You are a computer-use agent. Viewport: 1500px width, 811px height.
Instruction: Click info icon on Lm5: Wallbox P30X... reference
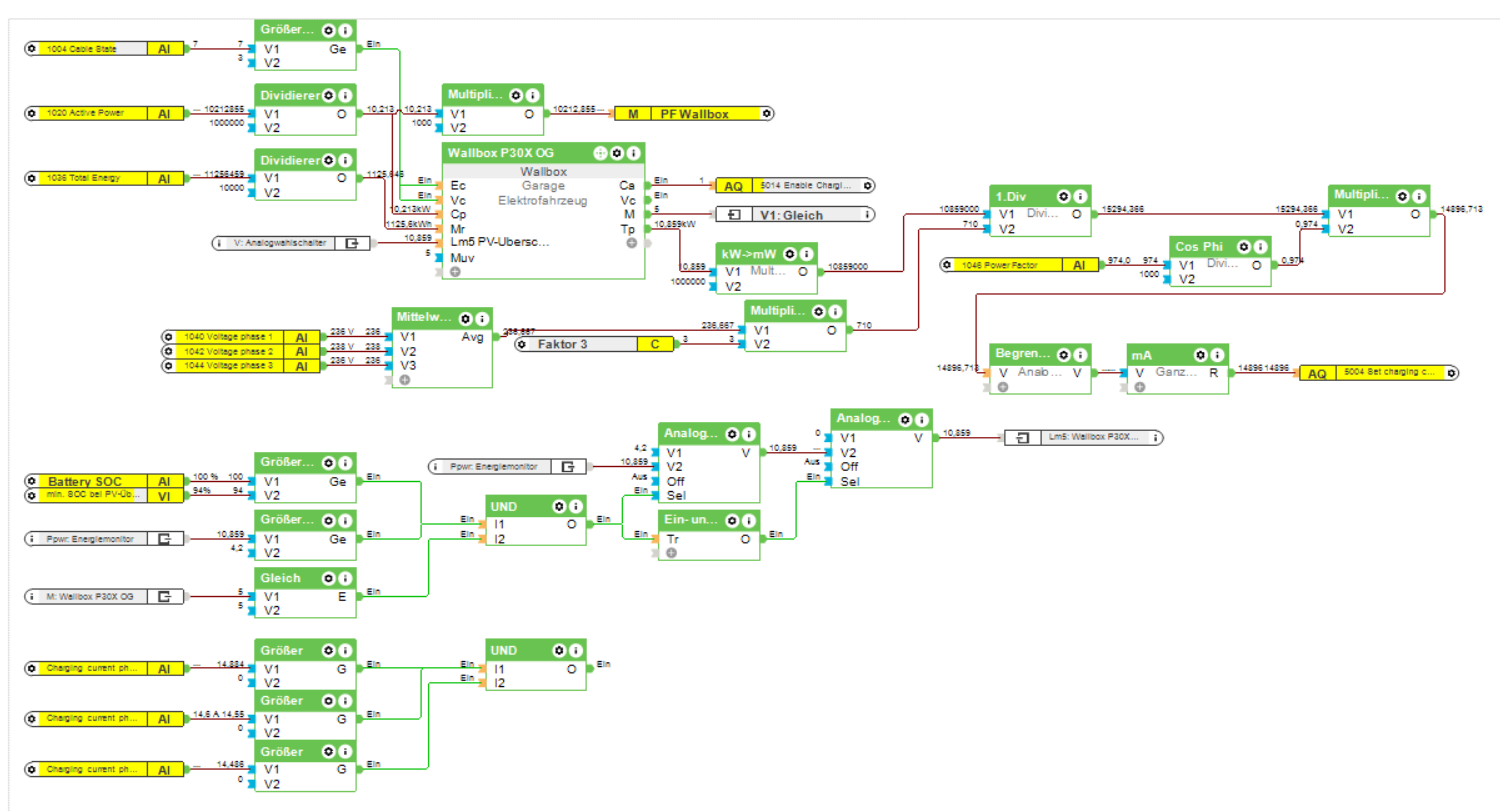[1157, 437]
